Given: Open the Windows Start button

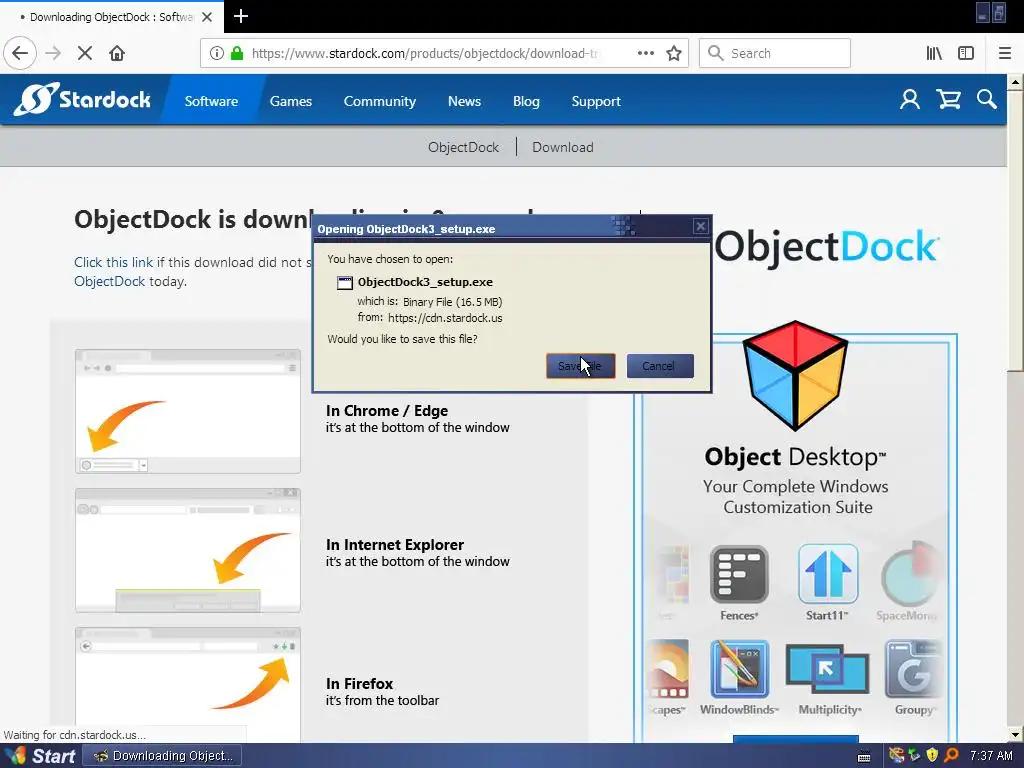Looking at the screenshot, I should (39, 756).
